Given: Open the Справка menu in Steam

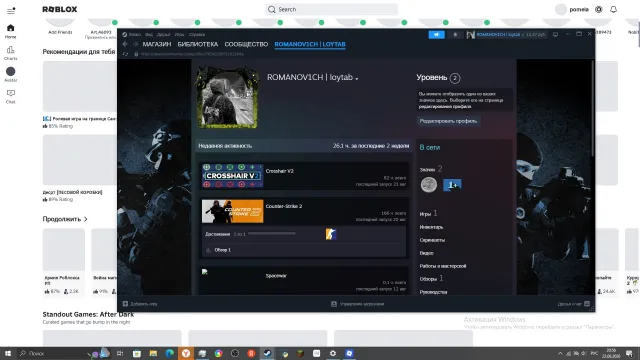Looking at the screenshot, I should tap(197, 35).
